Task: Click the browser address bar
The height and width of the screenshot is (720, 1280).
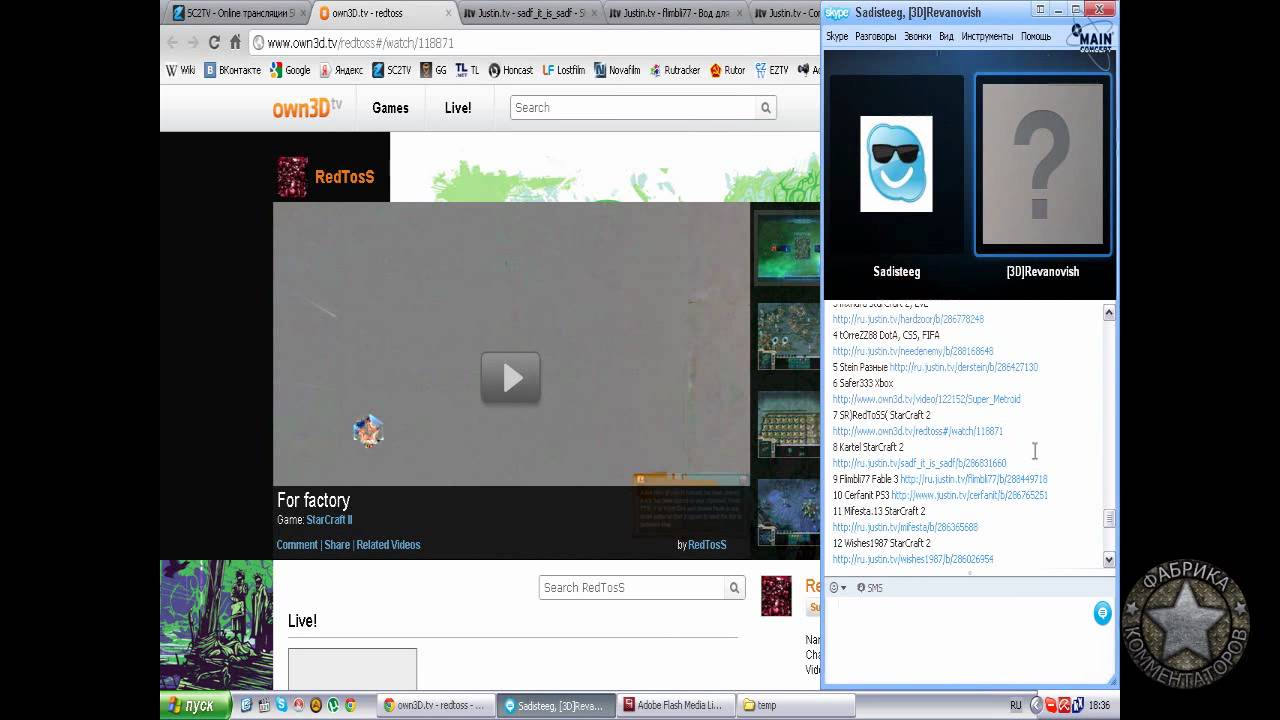Action: click(x=535, y=43)
